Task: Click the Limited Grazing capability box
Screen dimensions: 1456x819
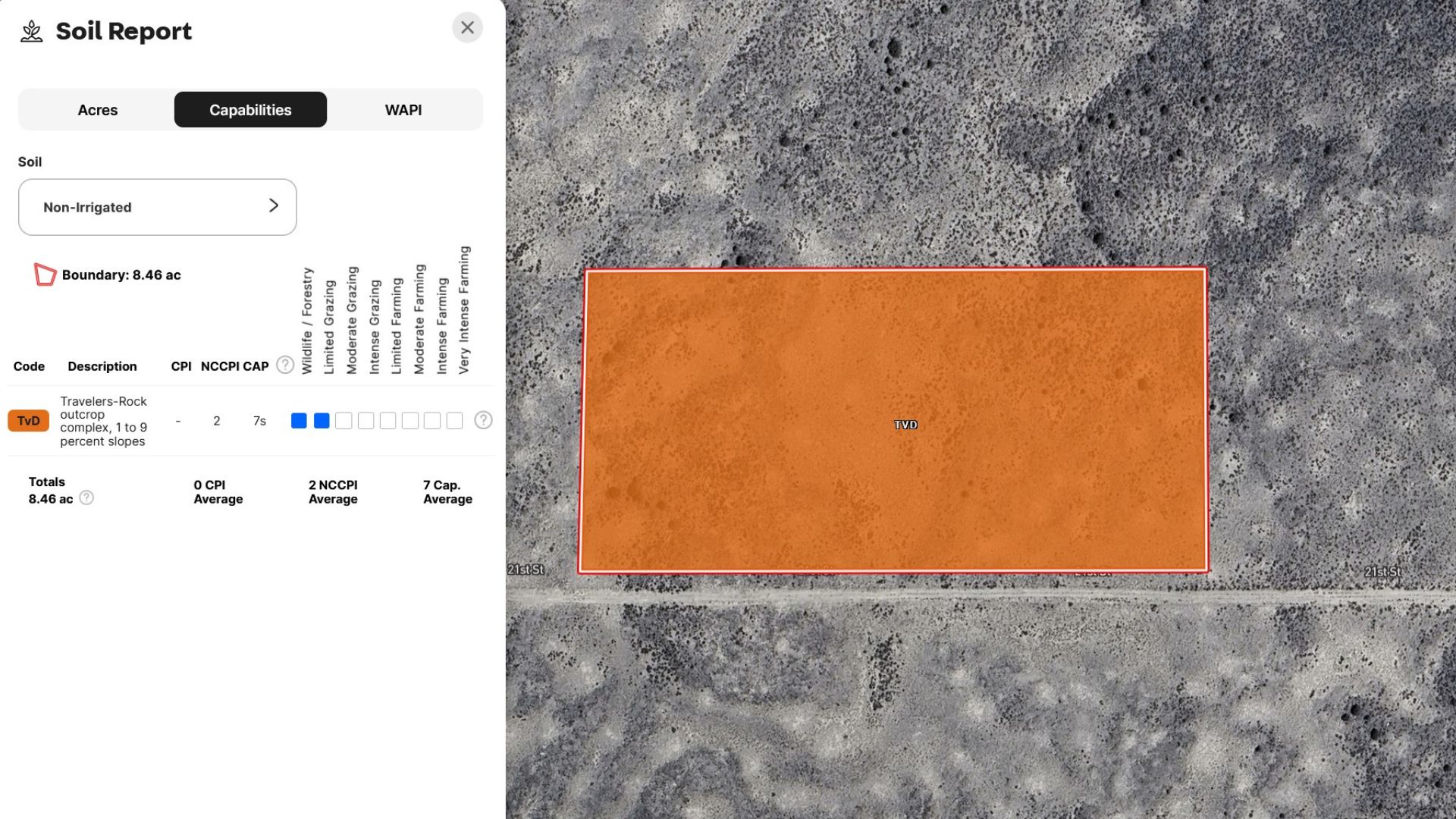Action: click(322, 421)
